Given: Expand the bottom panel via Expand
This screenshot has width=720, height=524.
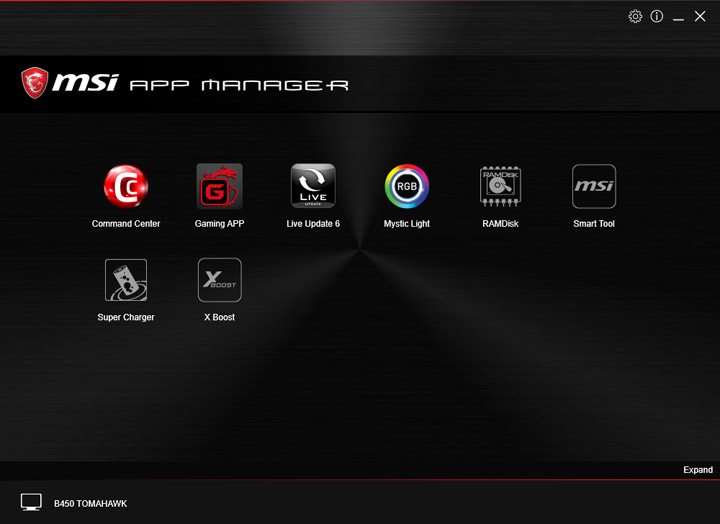Looking at the screenshot, I should 698,470.
